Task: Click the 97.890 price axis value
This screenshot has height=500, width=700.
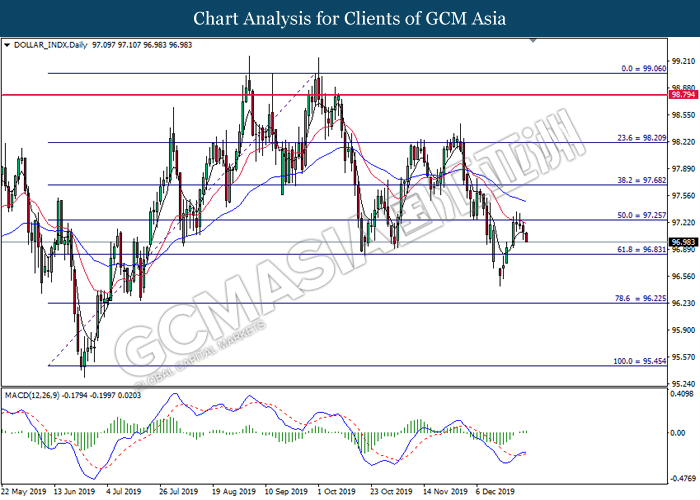Action: pos(683,169)
